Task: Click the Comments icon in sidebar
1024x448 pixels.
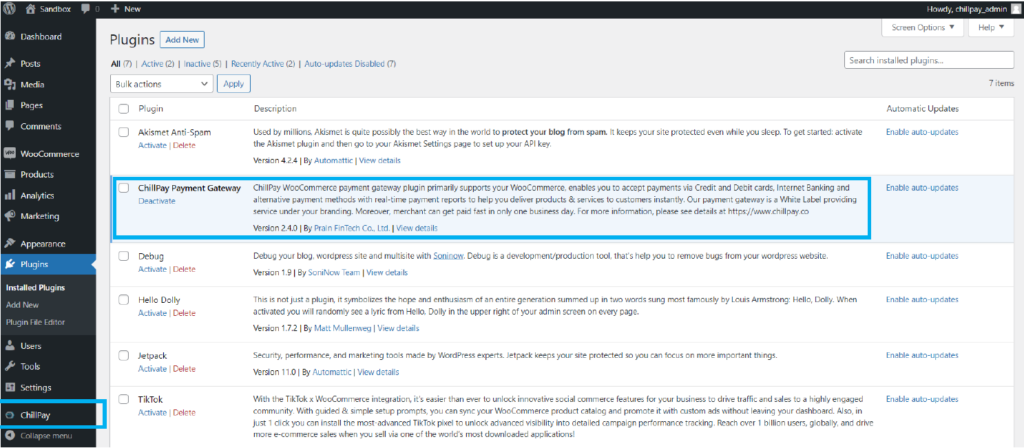Action: click(x=10, y=126)
